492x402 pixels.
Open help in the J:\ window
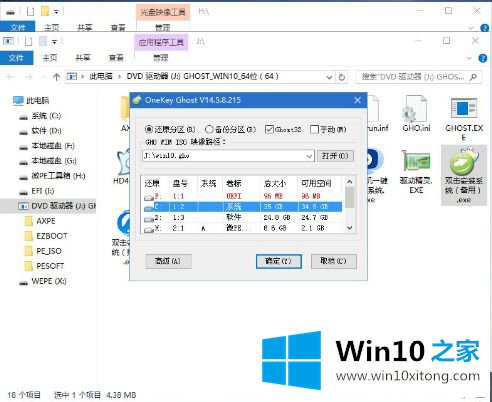pyautogui.click(x=482, y=58)
